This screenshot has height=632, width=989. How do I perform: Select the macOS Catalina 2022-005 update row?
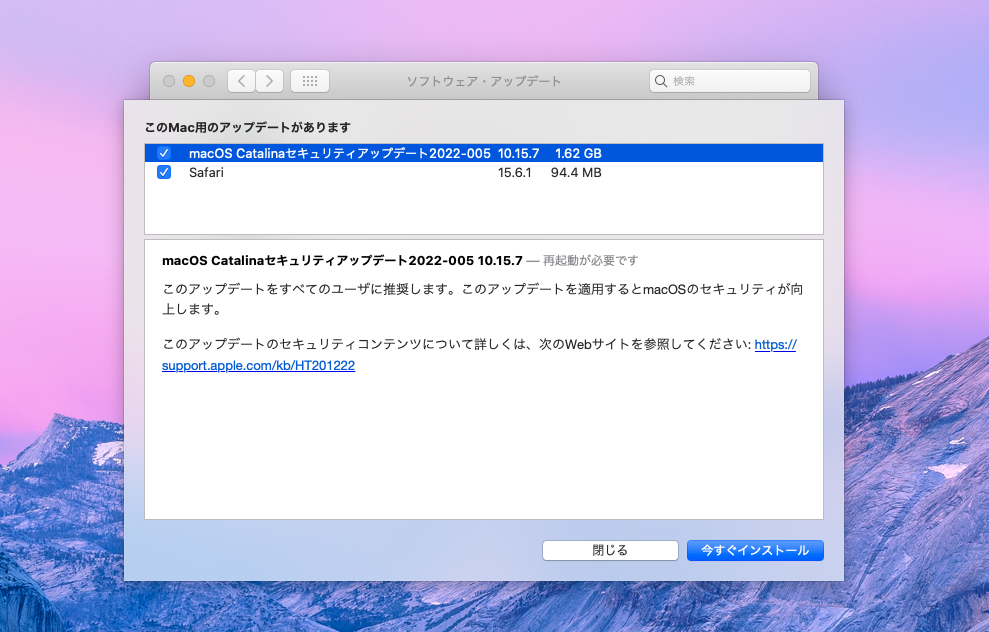coord(484,153)
